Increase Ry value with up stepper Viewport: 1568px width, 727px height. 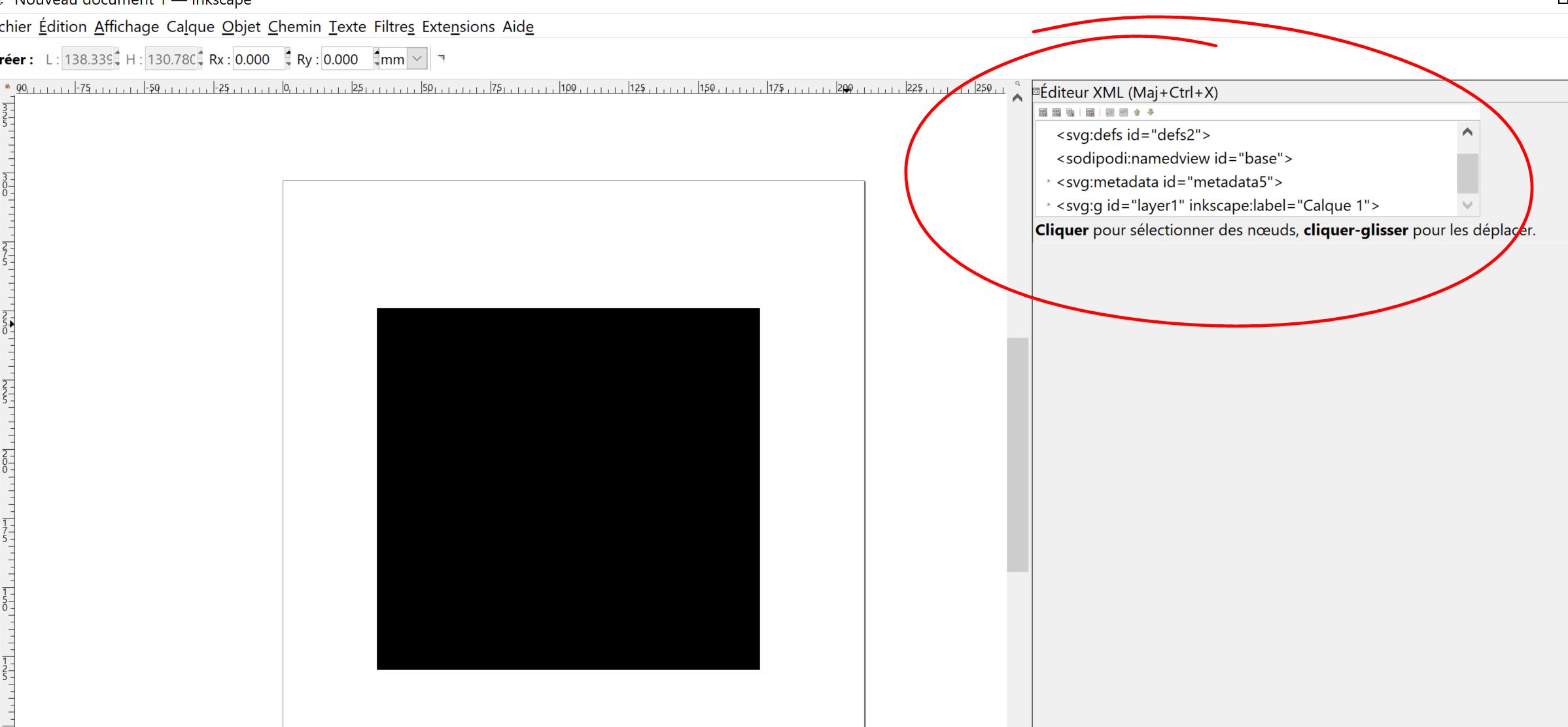click(x=376, y=52)
